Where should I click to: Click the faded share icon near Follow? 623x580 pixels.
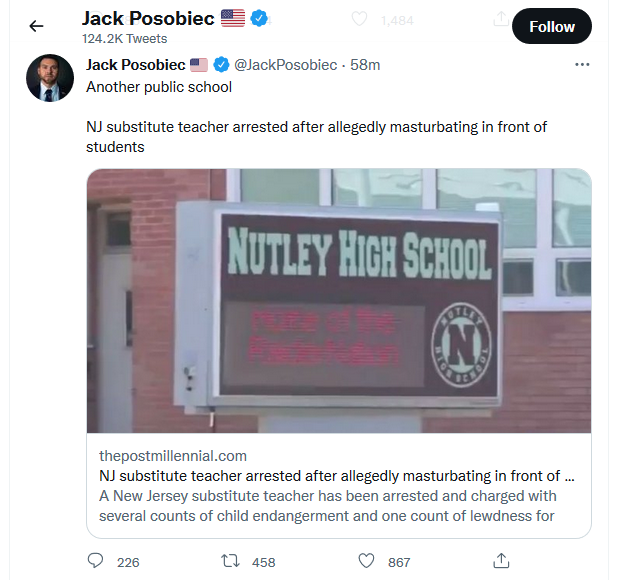(501, 18)
